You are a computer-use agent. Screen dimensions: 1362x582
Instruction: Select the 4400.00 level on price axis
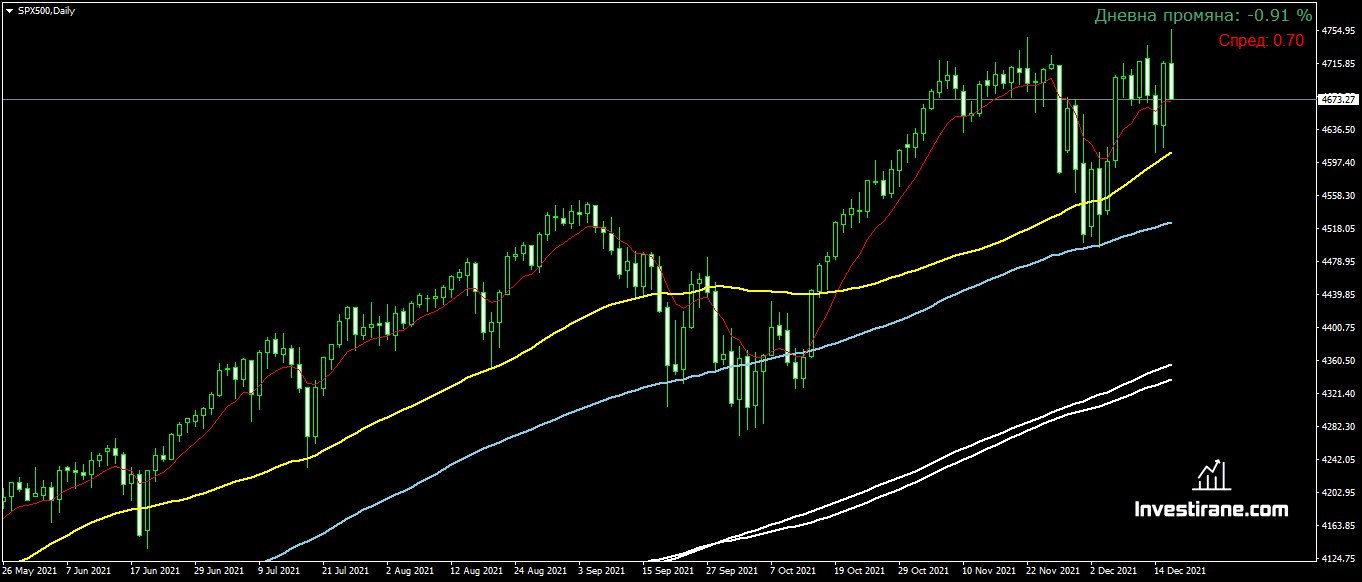[1337, 328]
